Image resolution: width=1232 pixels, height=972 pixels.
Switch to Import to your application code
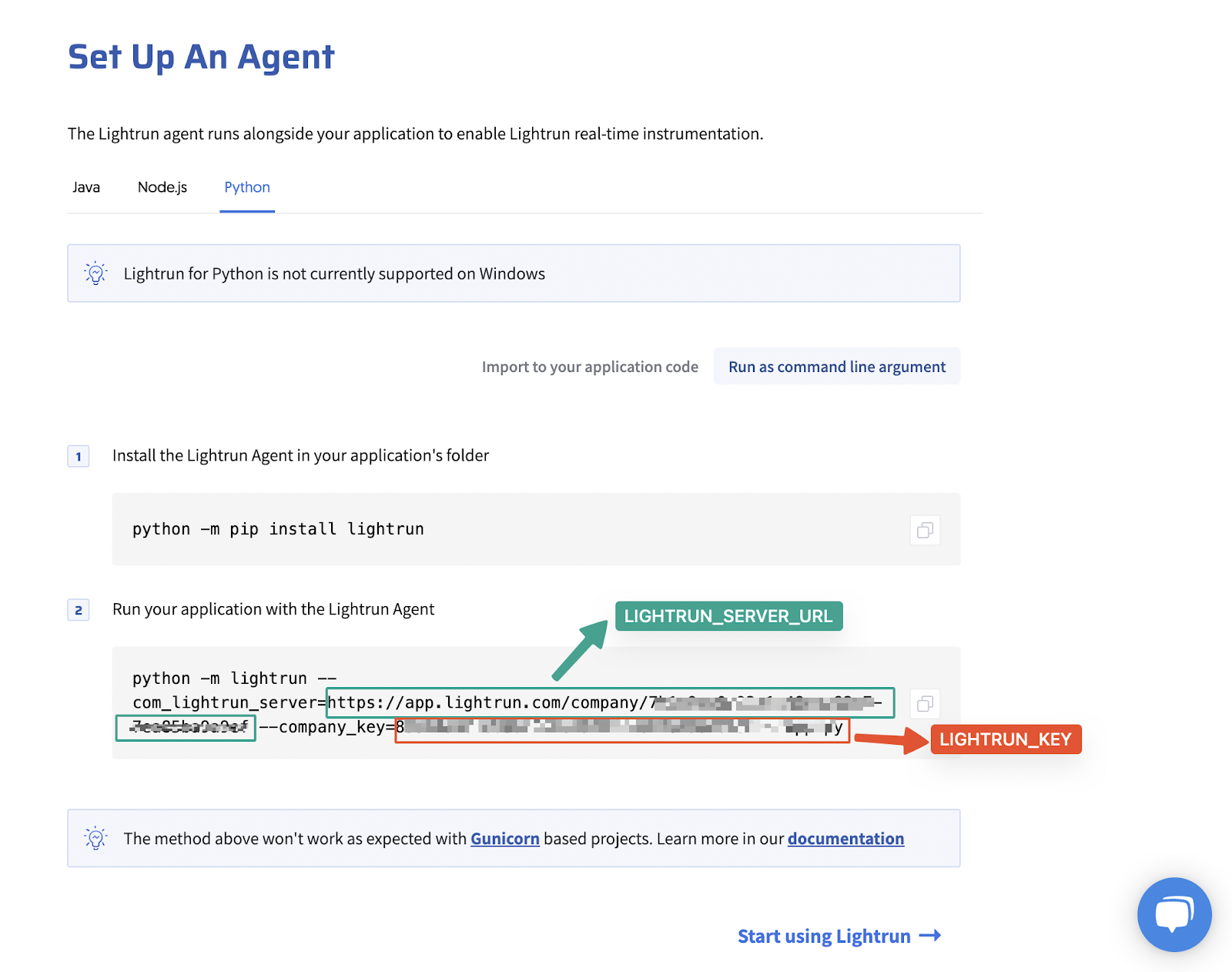590,367
